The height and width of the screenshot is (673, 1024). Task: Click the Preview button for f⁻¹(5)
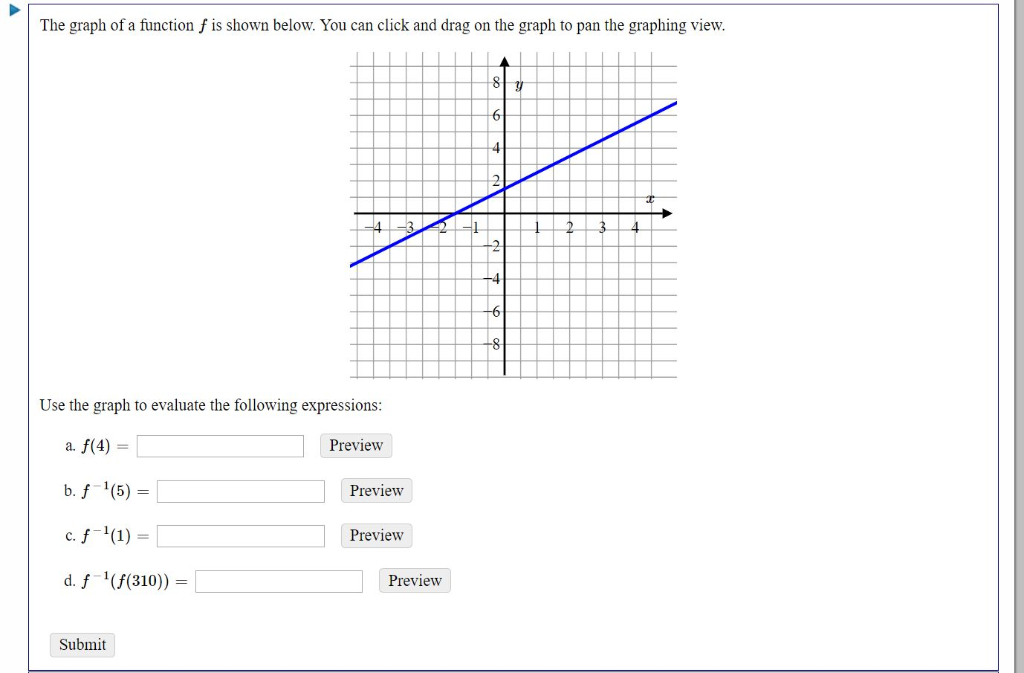[375, 490]
